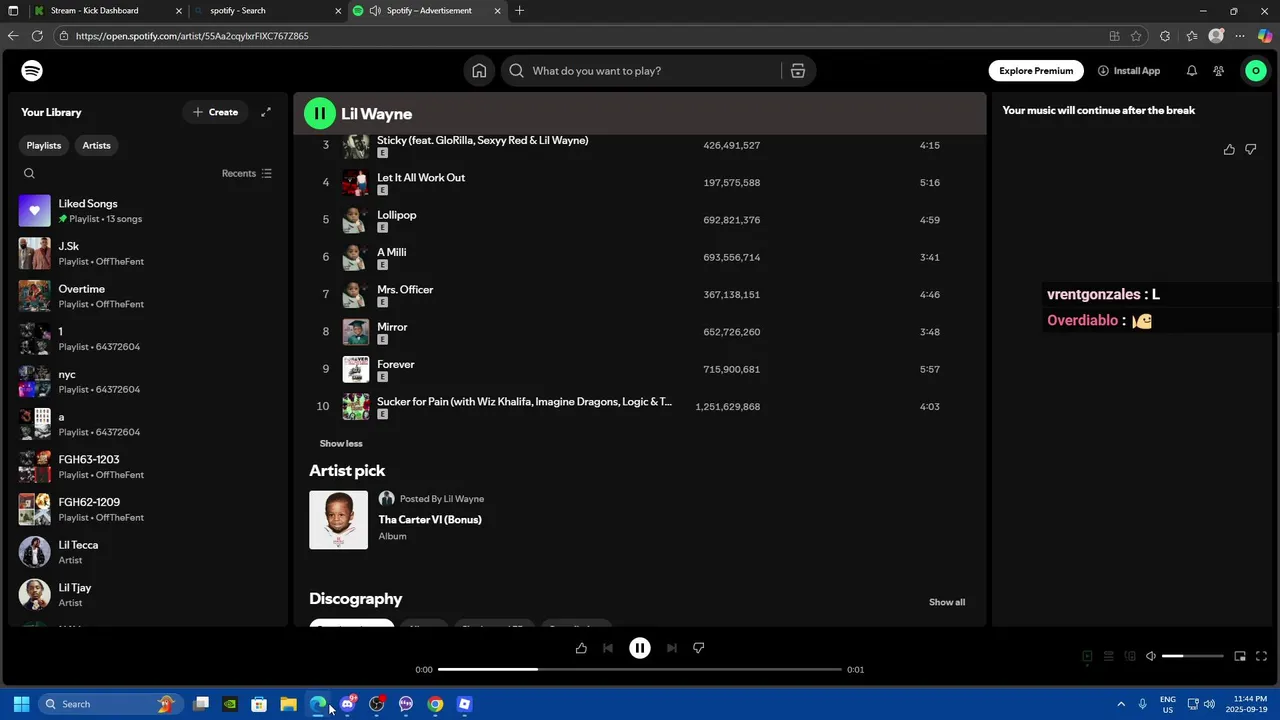Select FGH63-1203 playlist
The height and width of the screenshot is (720, 1280).
[148, 467]
